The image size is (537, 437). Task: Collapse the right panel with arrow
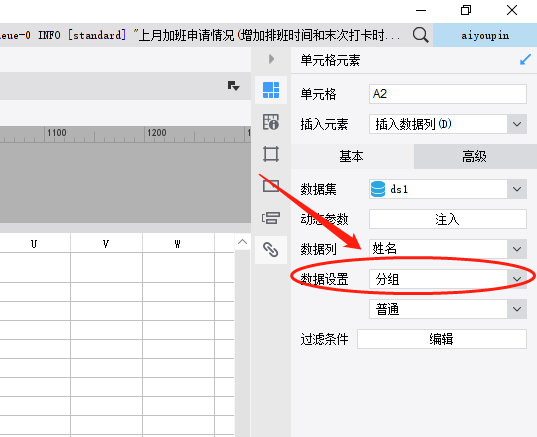coord(271,59)
